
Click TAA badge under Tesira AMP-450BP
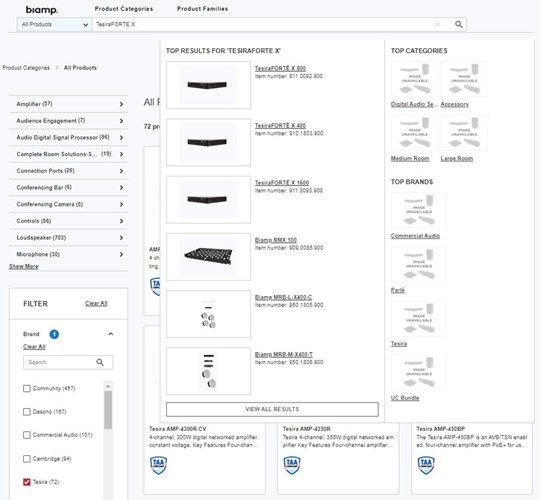click(x=426, y=465)
